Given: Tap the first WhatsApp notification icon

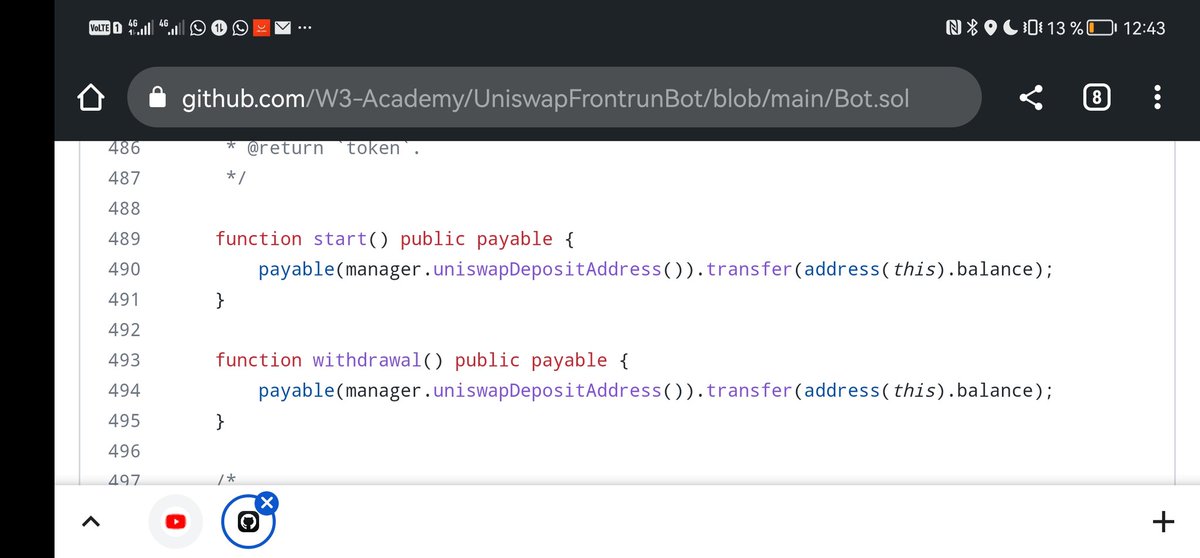Looking at the screenshot, I should (x=197, y=29).
